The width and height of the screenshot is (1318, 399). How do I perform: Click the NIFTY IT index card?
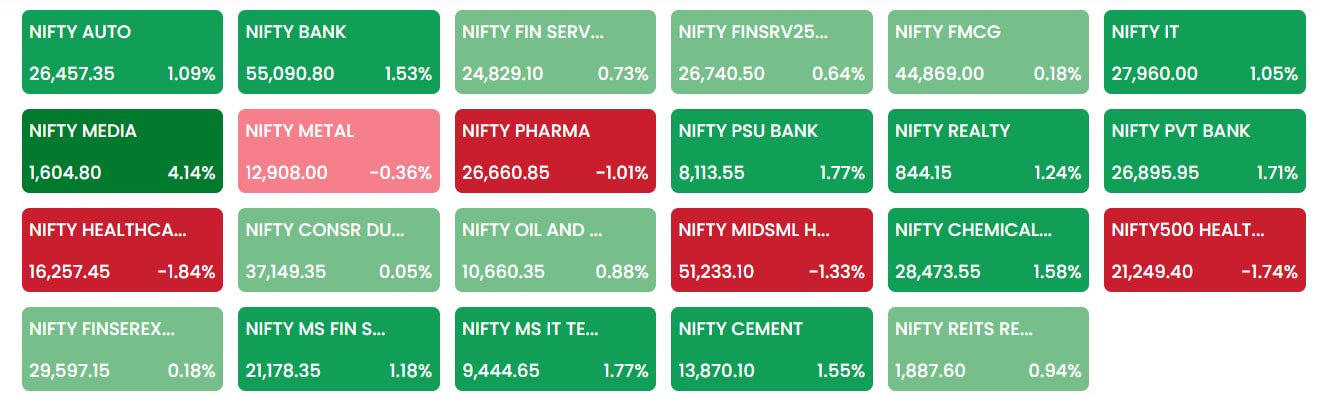(x=1205, y=52)
